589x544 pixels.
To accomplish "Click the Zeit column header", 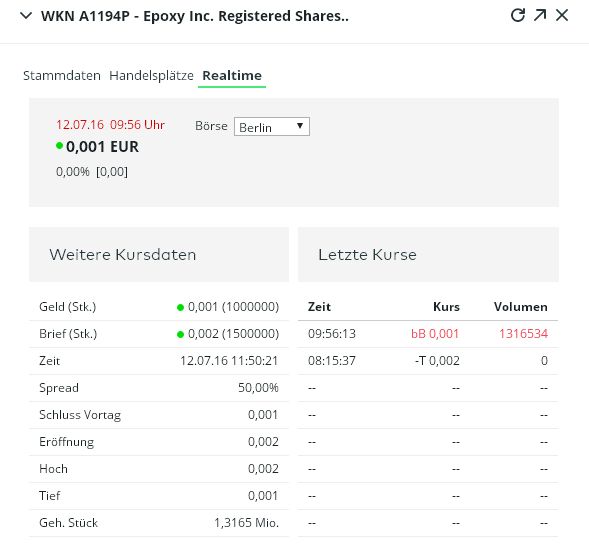I will (x=319, y=307).
